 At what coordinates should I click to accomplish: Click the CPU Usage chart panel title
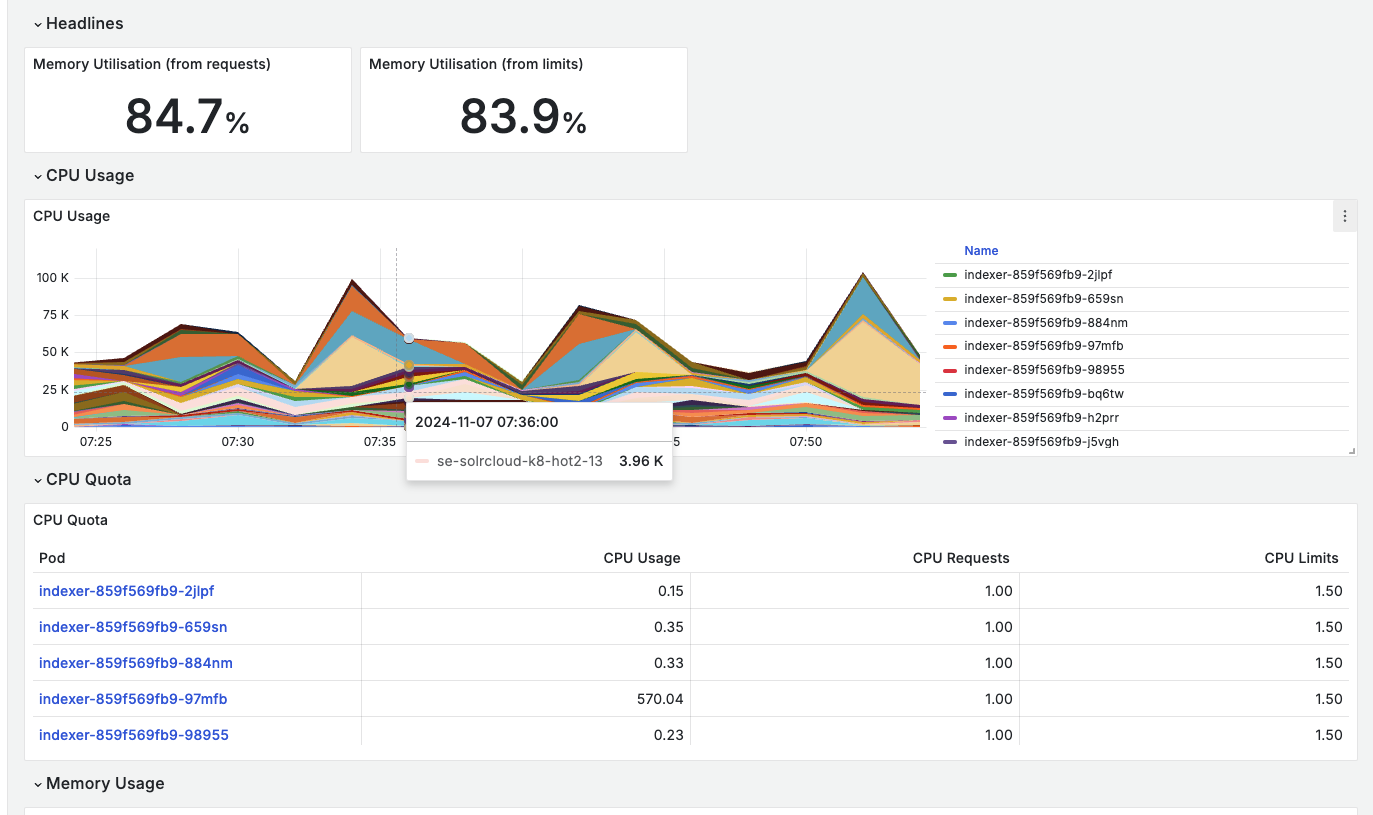click(x=71, y=216)
